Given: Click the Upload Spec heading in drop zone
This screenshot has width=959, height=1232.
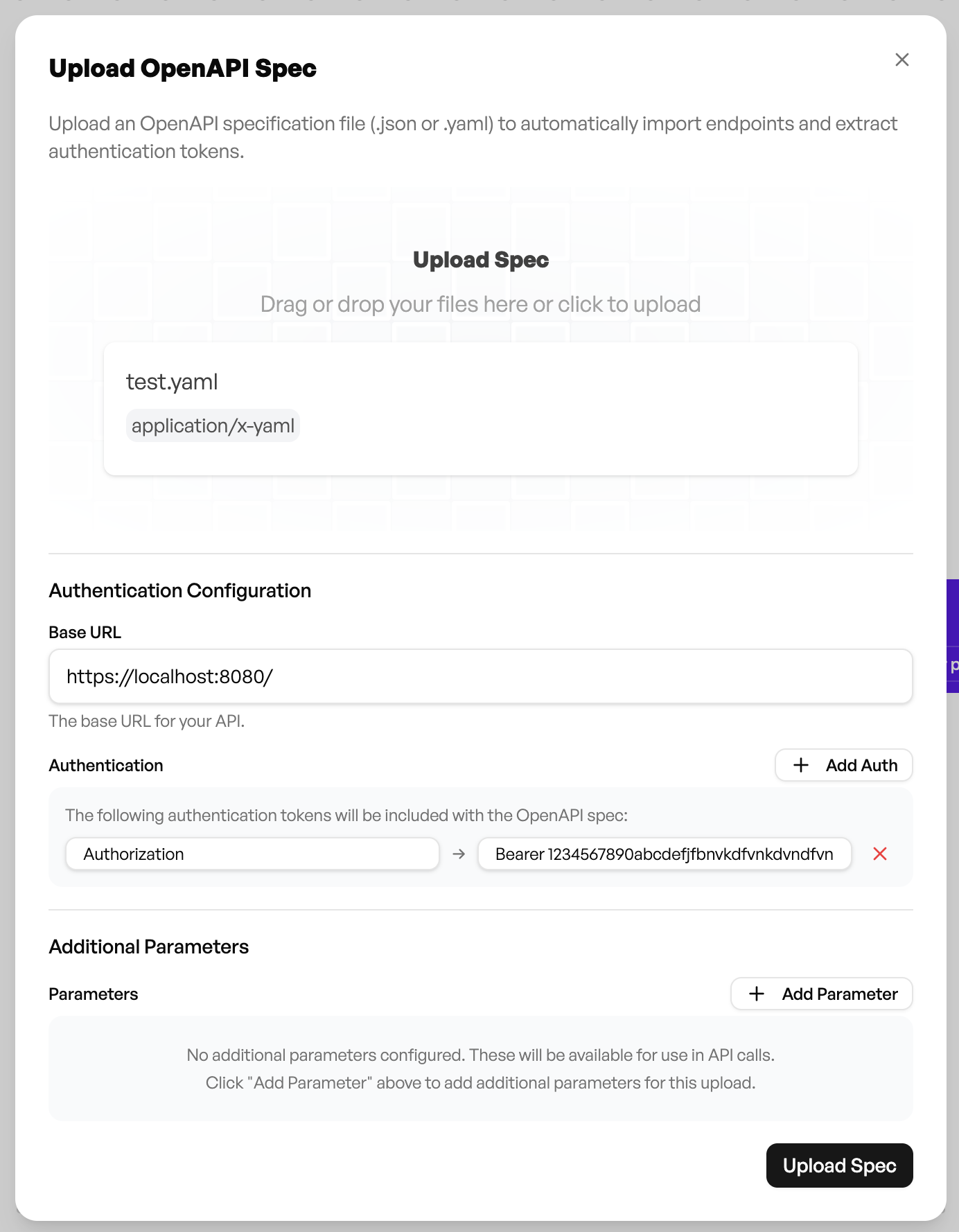Looking at the screenshot, I should point(481,259).
